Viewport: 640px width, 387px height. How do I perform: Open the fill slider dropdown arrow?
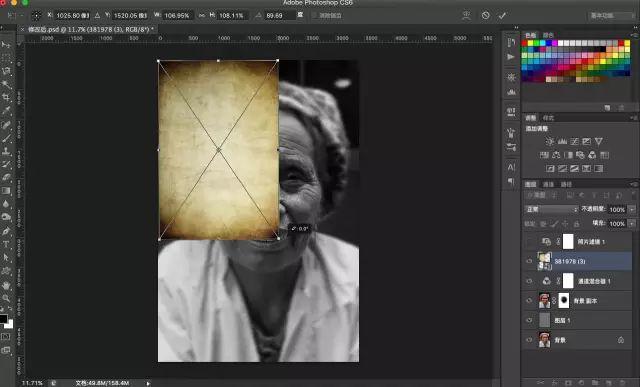(x=632, y=223)
